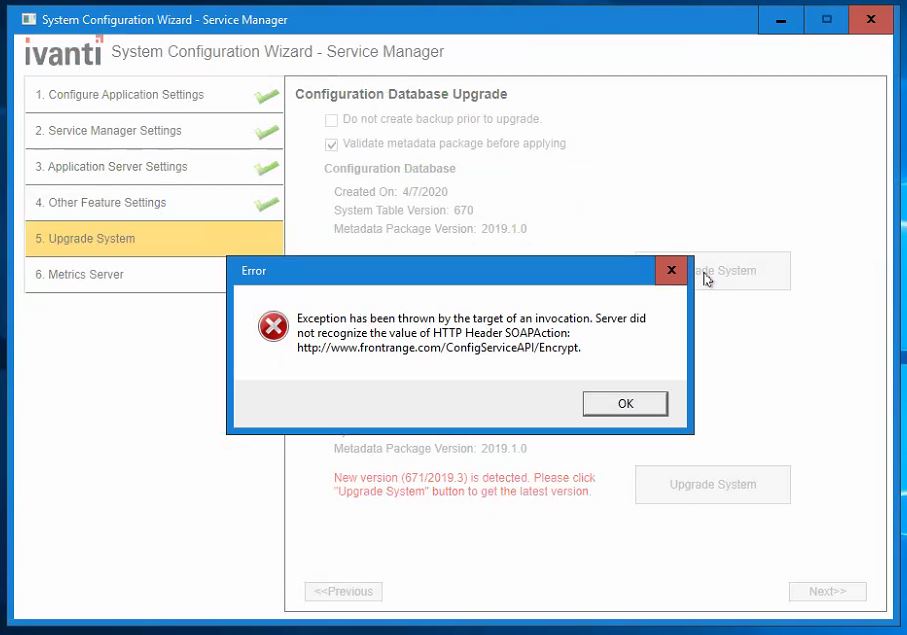Click the lower Upgrade System button

712,485
